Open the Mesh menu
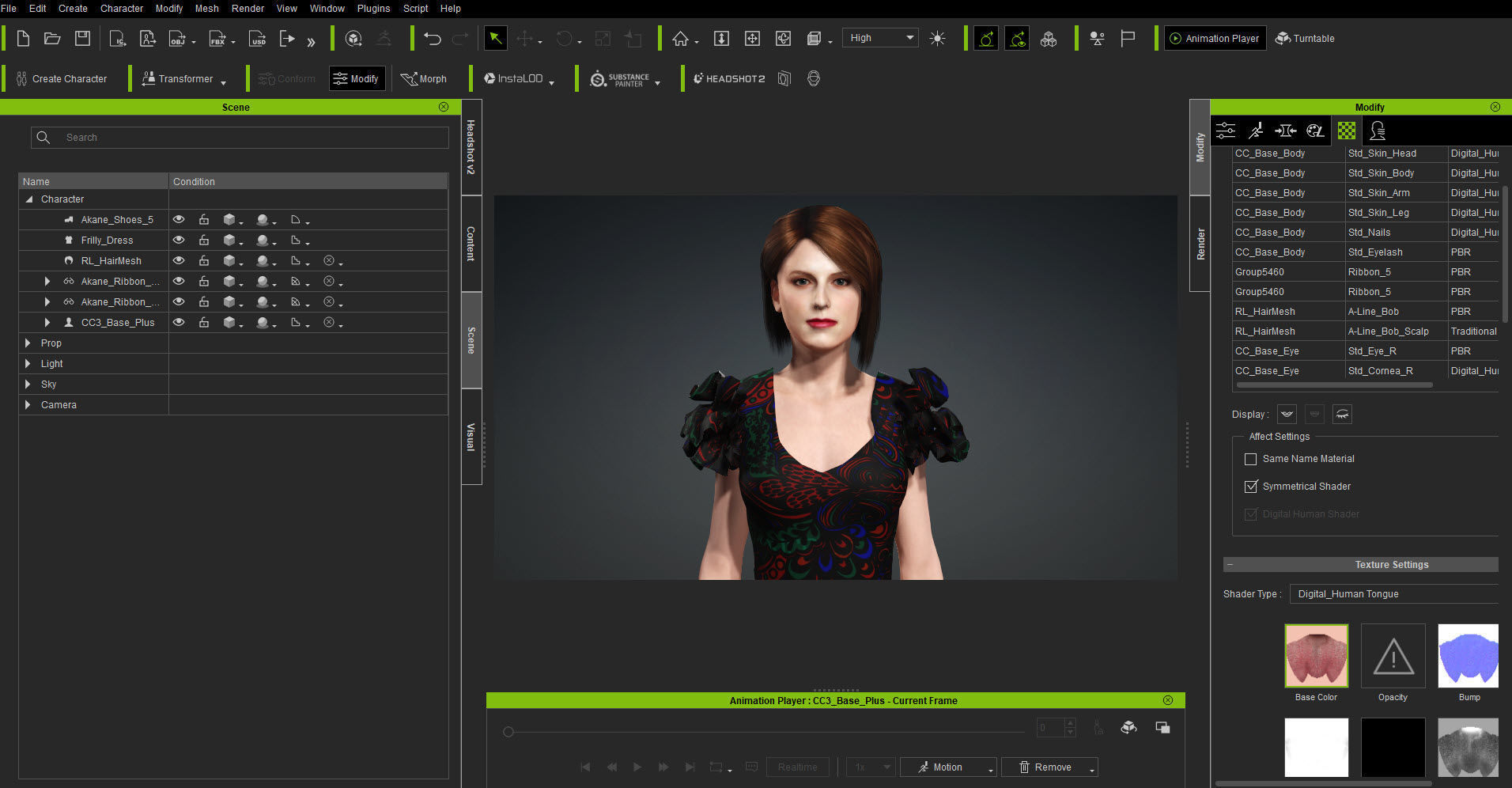1512x788 pixels. tap(206, 8)
